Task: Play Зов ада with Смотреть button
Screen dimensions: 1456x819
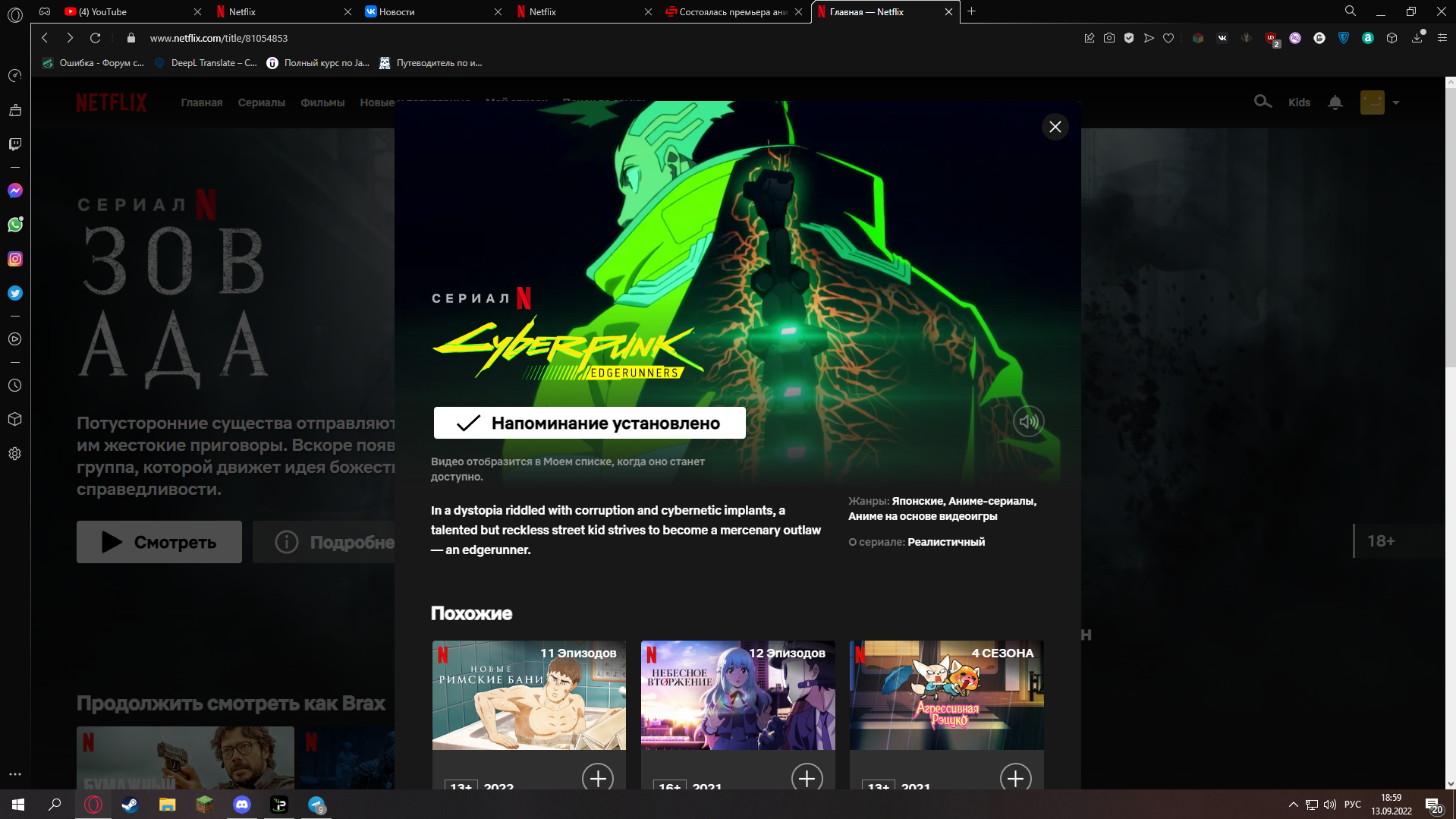Action: point(159,542)
